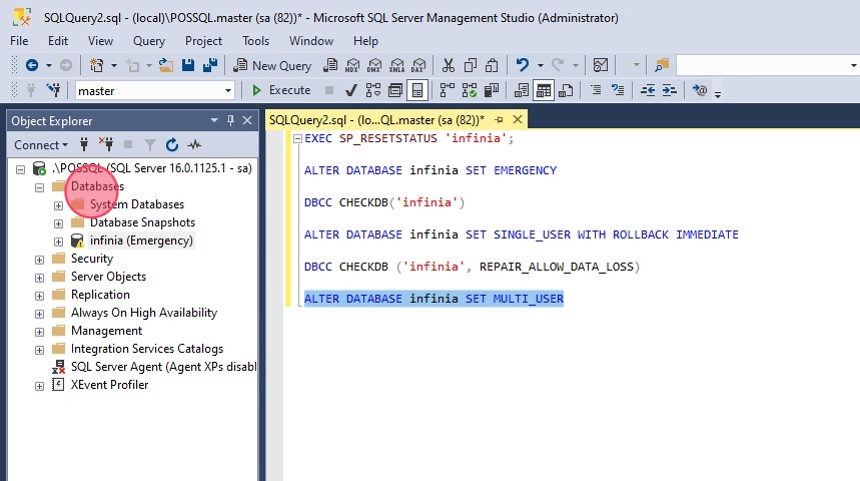The width and height of the screenshot is (860, 481).
Task: Click the Save All icon
Action: (x=210, y=65)
